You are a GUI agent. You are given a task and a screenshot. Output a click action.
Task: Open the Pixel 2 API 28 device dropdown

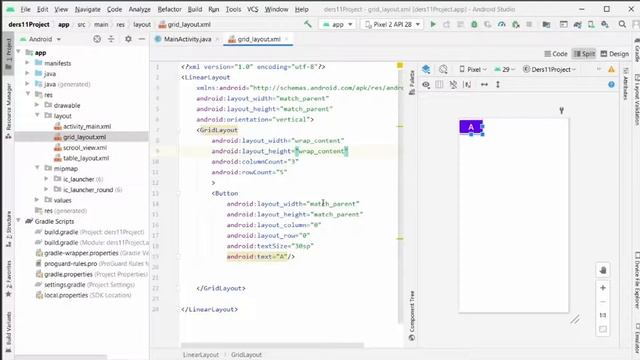[x=392, y=24]
